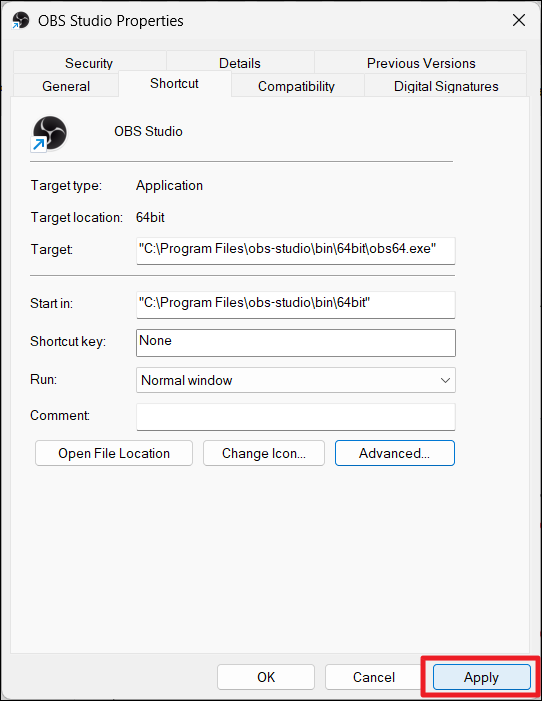Select the Compatibility tab
Screen dimensions: 542x701
[x=296, y=86]
